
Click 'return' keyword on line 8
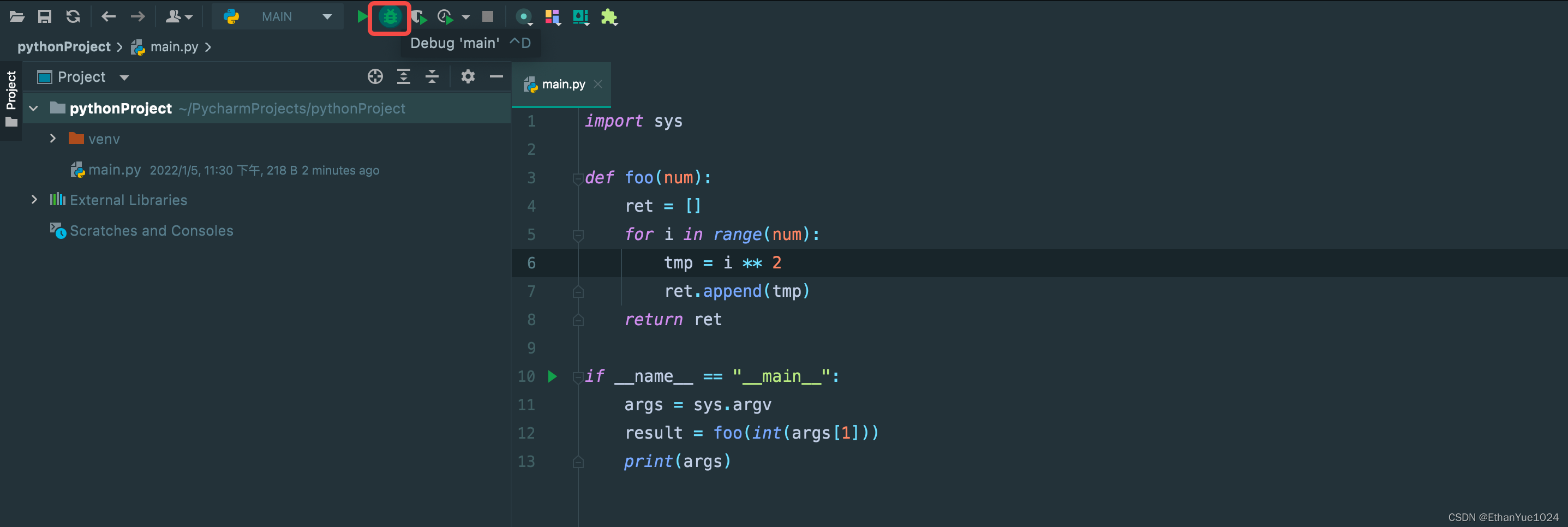click(654, 320)
